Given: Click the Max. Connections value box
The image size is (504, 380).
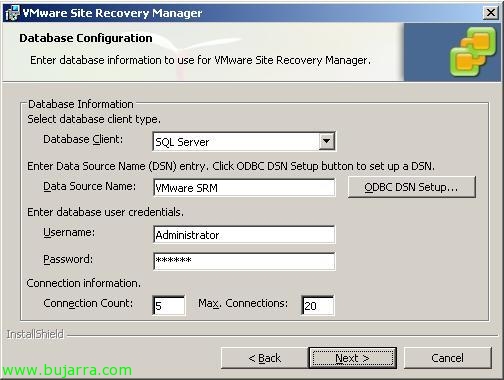Looking at the screenshot, I should coord(318,305).
